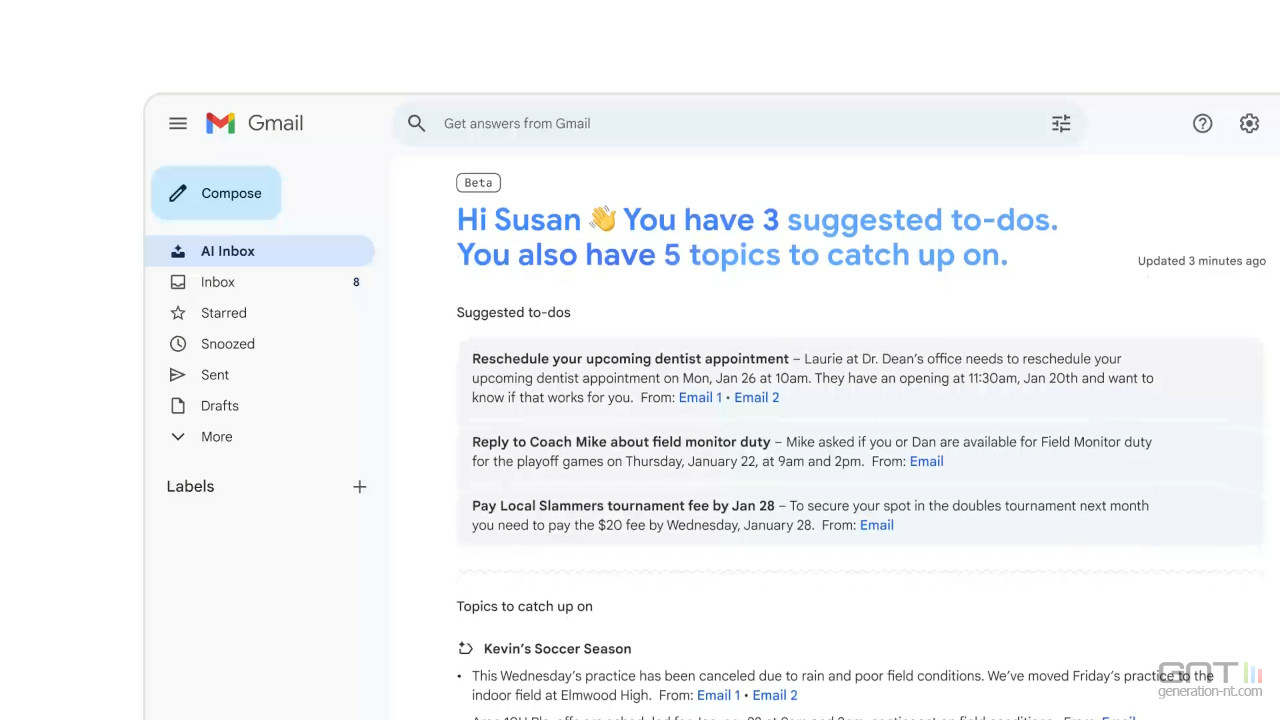Compose a new email
The height and width of the screenshot is (720, 1280).
[x=216, y=193]
